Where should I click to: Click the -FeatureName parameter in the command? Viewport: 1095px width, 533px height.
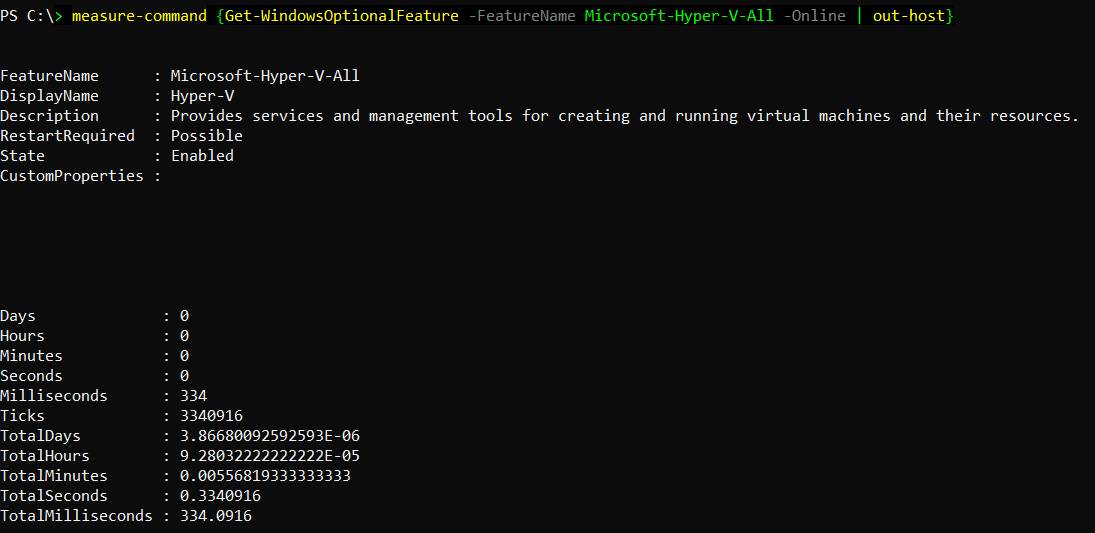coord(522,16)
